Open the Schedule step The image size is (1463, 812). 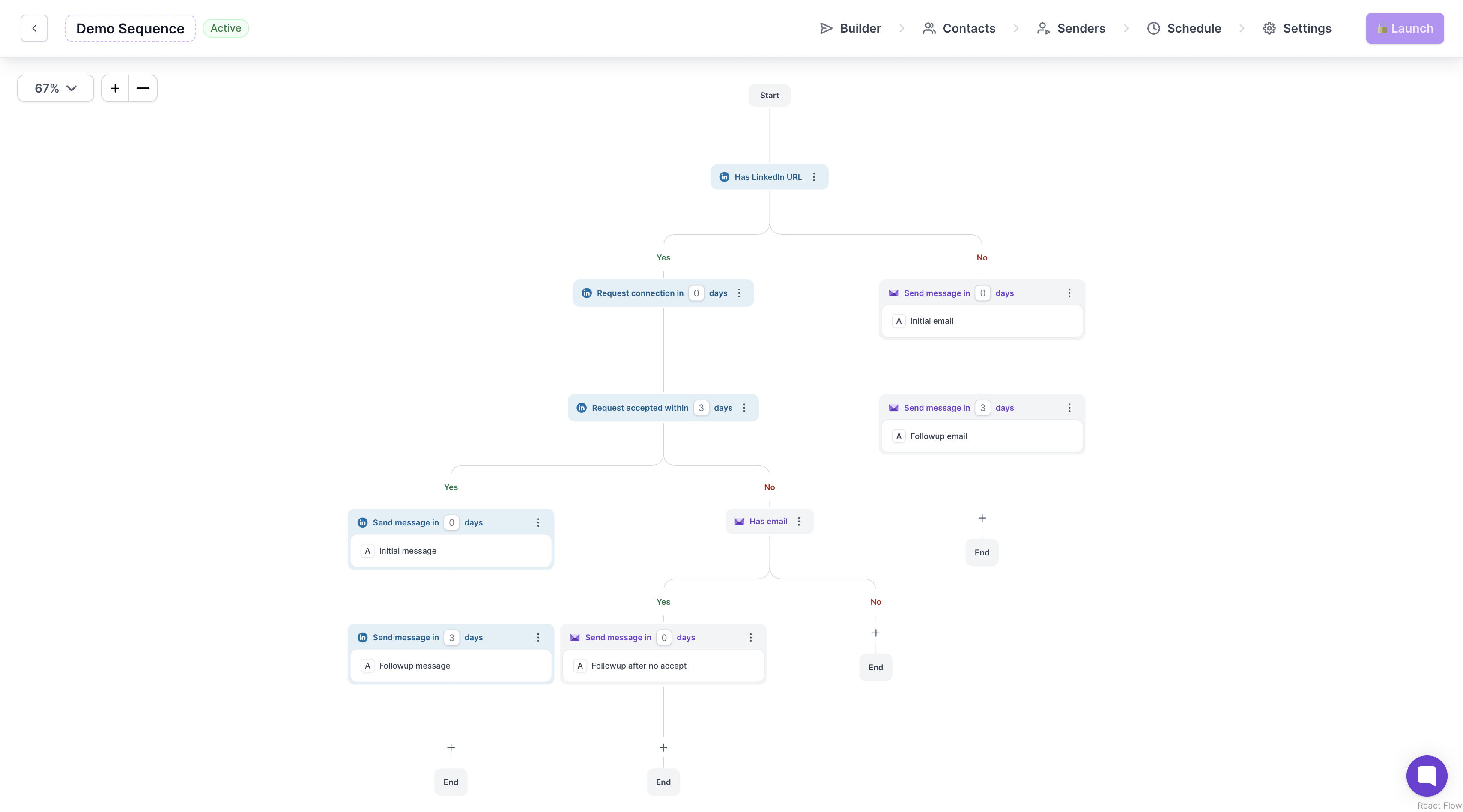pos(1184,28)
